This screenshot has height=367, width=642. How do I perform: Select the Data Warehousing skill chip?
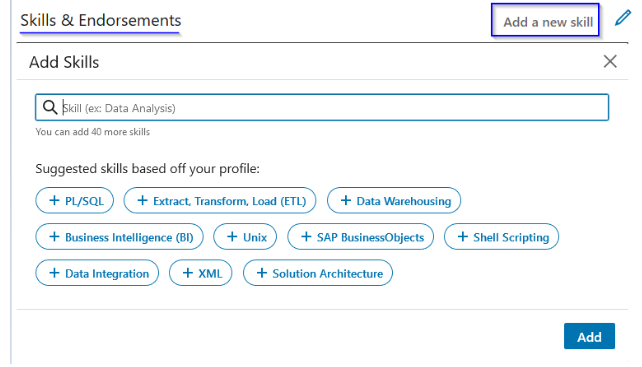pos(394,201)
